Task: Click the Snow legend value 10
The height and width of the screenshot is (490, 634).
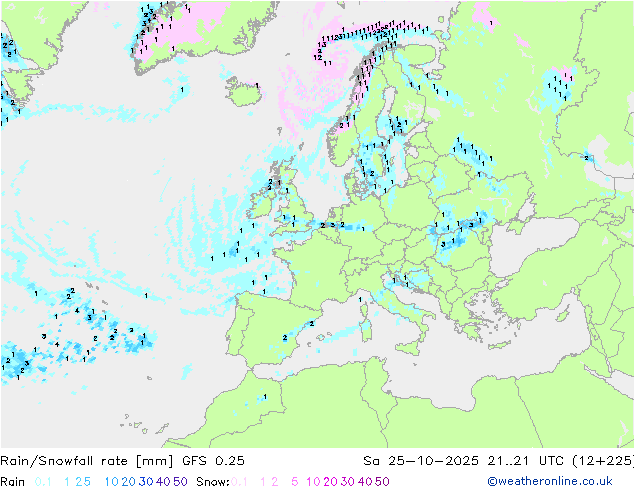Action: 313,482
